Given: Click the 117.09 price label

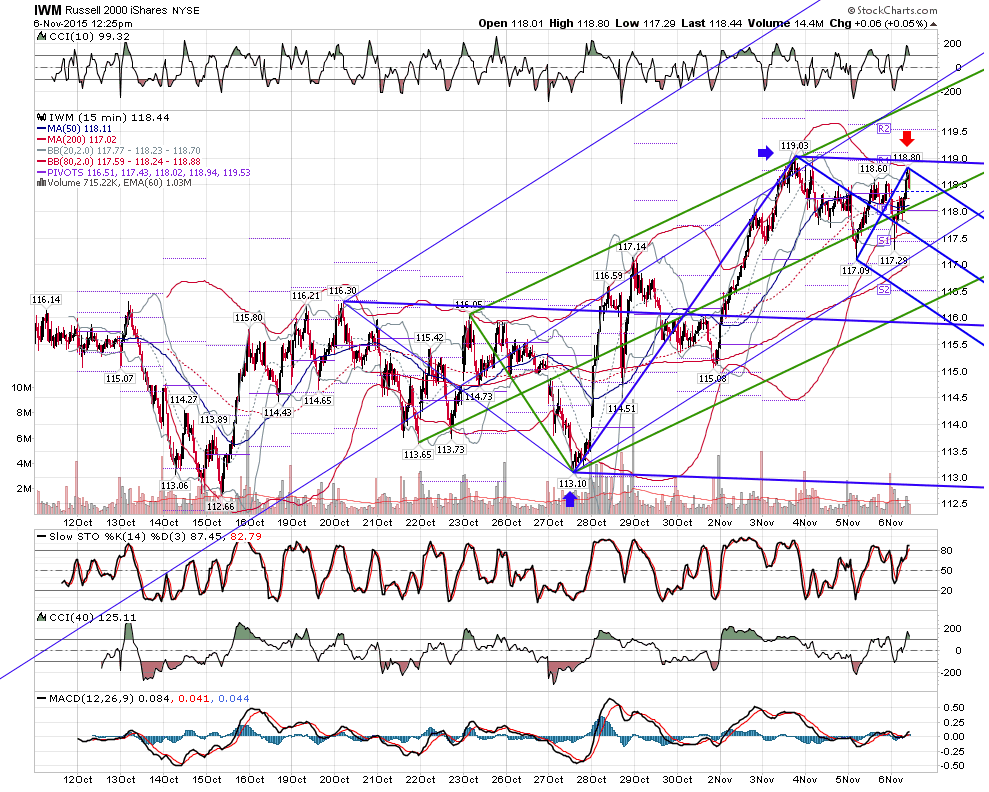Looking at the screenshot, I should [855, 271].
